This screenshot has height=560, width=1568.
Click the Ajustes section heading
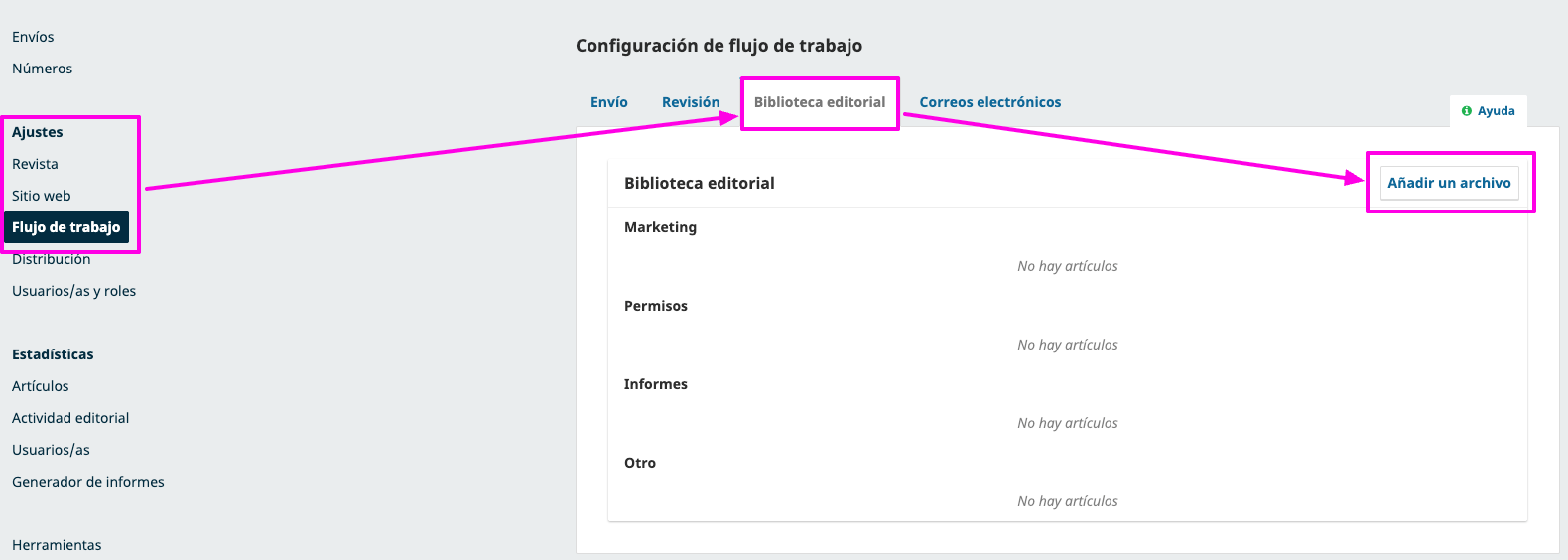click(38, 132)
